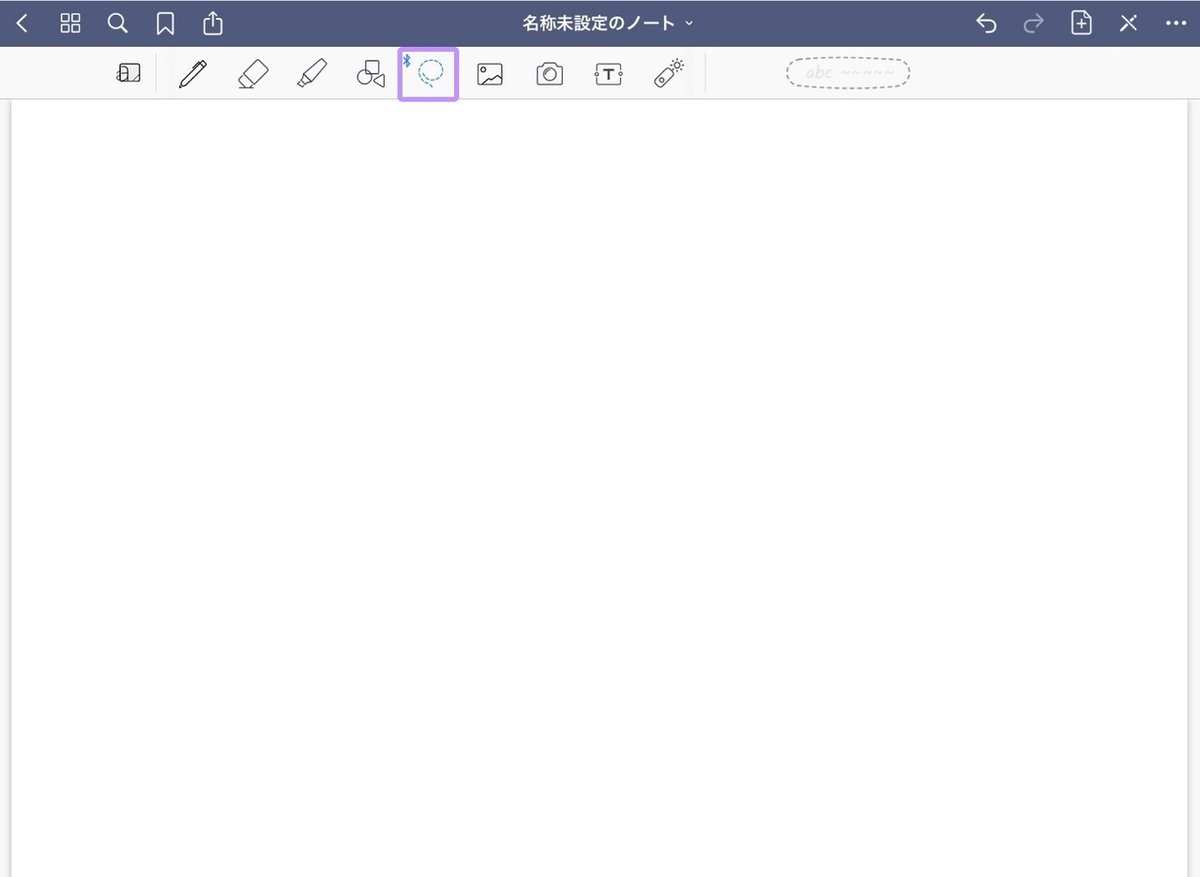Select the Text box tool
Screen dimensions: 1200x877
click(x=608, y=74)
